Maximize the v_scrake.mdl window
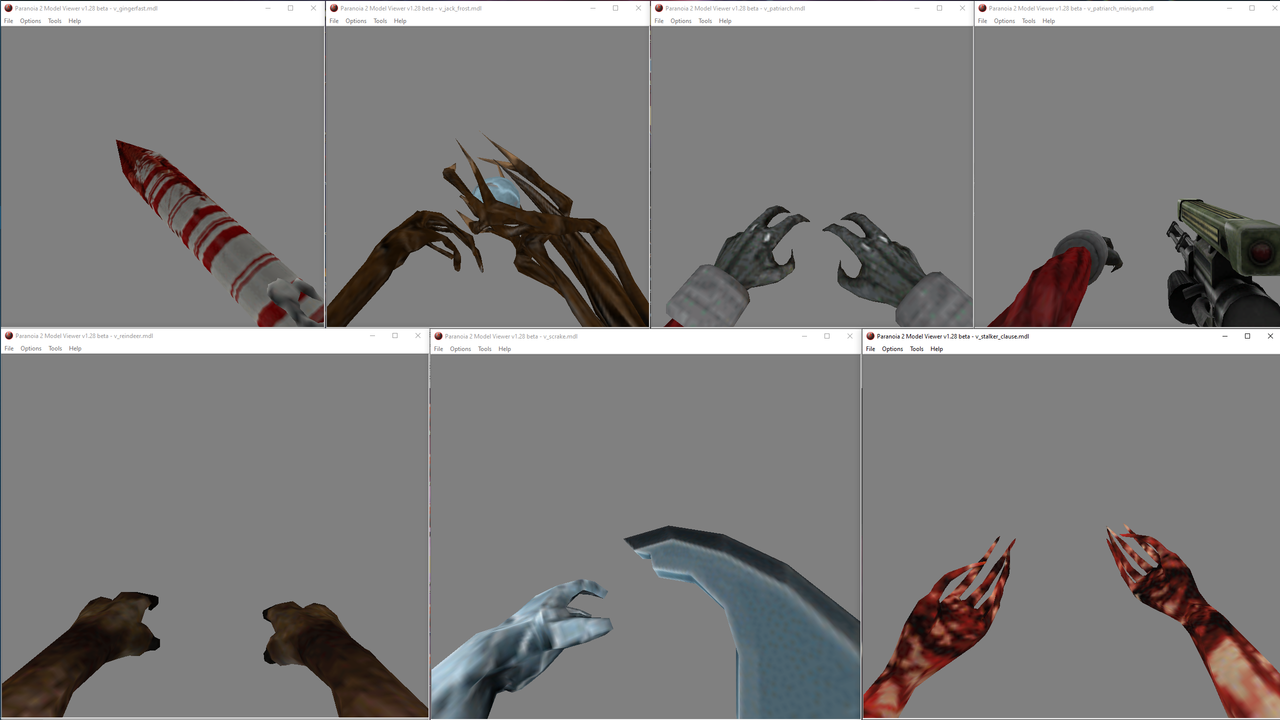This screenshot has width=1280, height=720. pos(827,336)
